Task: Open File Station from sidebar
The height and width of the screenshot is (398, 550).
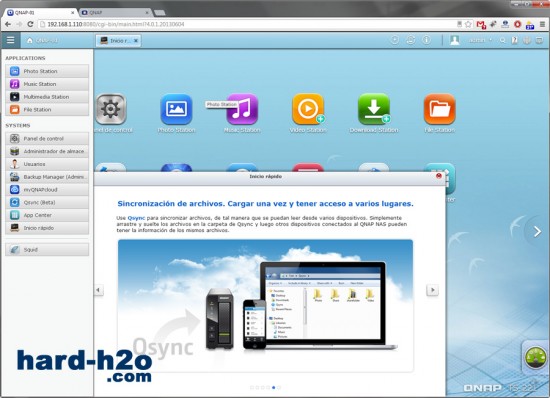Action: click(47, 110)
